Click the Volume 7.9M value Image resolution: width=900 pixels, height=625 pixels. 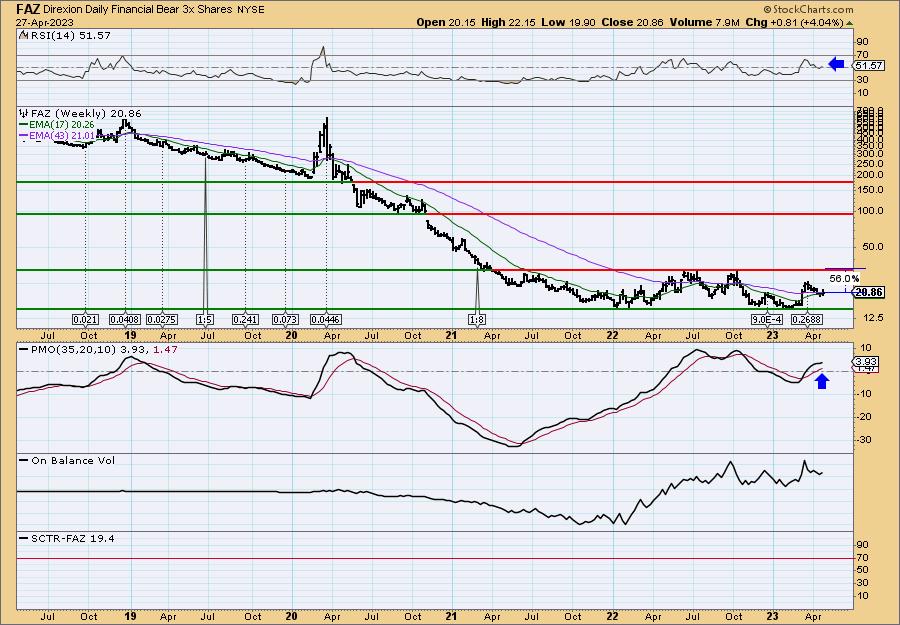pyautogui.click(x=704, y=23)
